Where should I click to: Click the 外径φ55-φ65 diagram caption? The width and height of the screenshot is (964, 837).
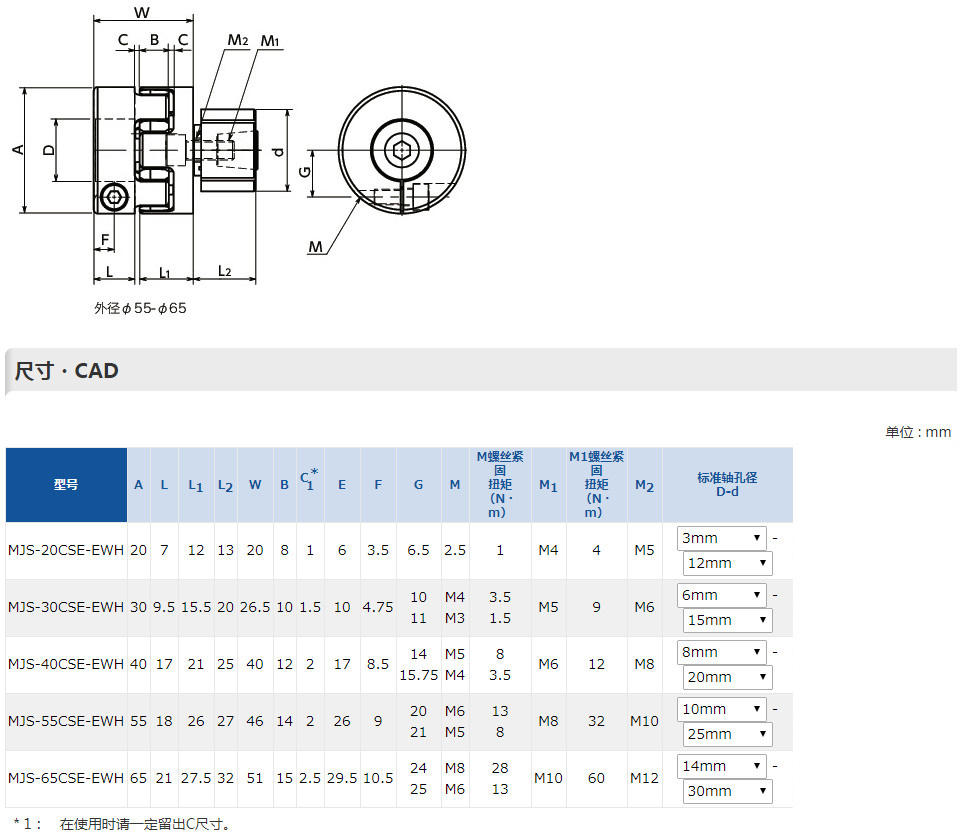pos(140,308)
